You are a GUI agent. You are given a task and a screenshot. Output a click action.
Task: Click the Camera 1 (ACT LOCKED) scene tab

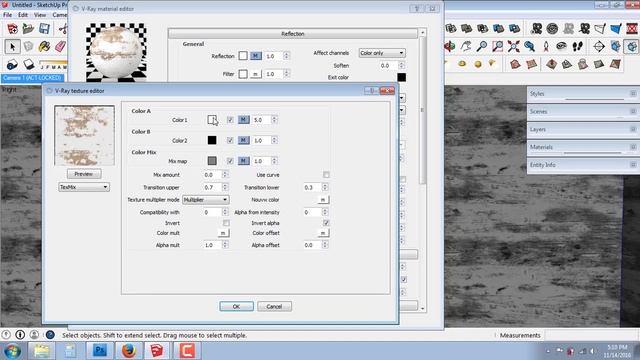[32, 78]
